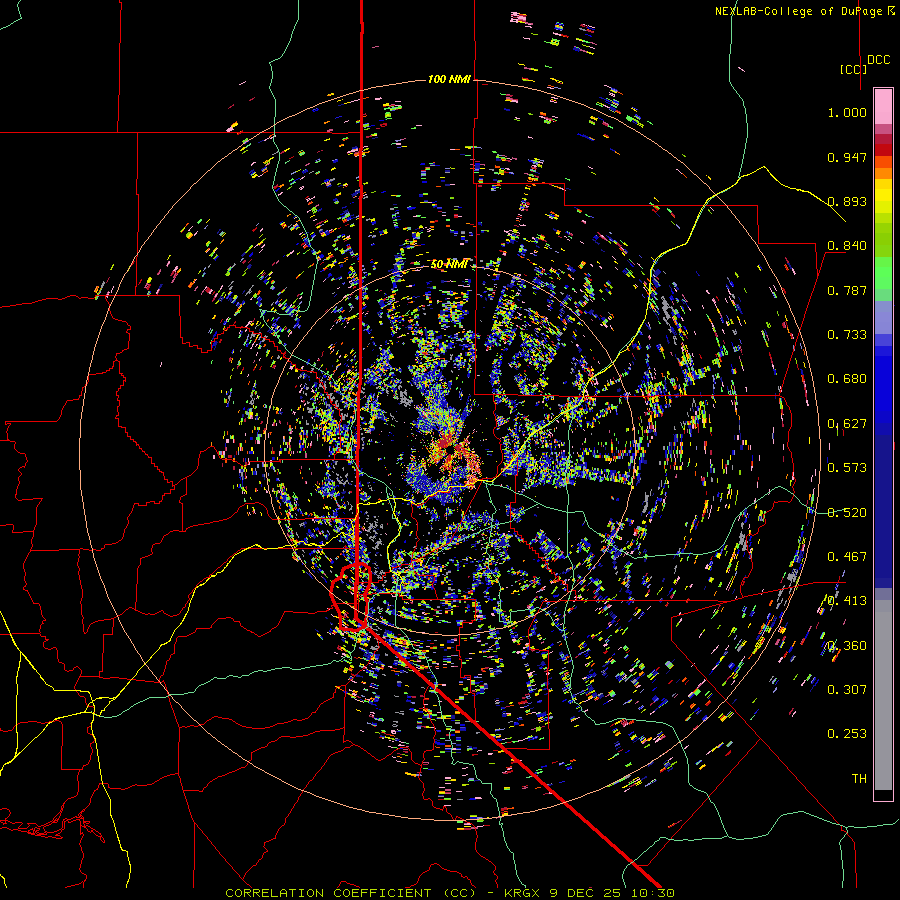
Task: Select the 0.680 scale value
Action: pos(847,379)
